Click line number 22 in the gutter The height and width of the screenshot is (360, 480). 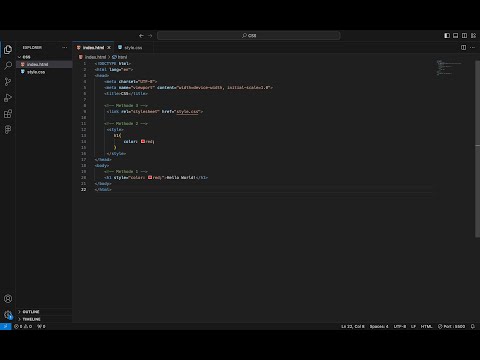tap(83, 189)
